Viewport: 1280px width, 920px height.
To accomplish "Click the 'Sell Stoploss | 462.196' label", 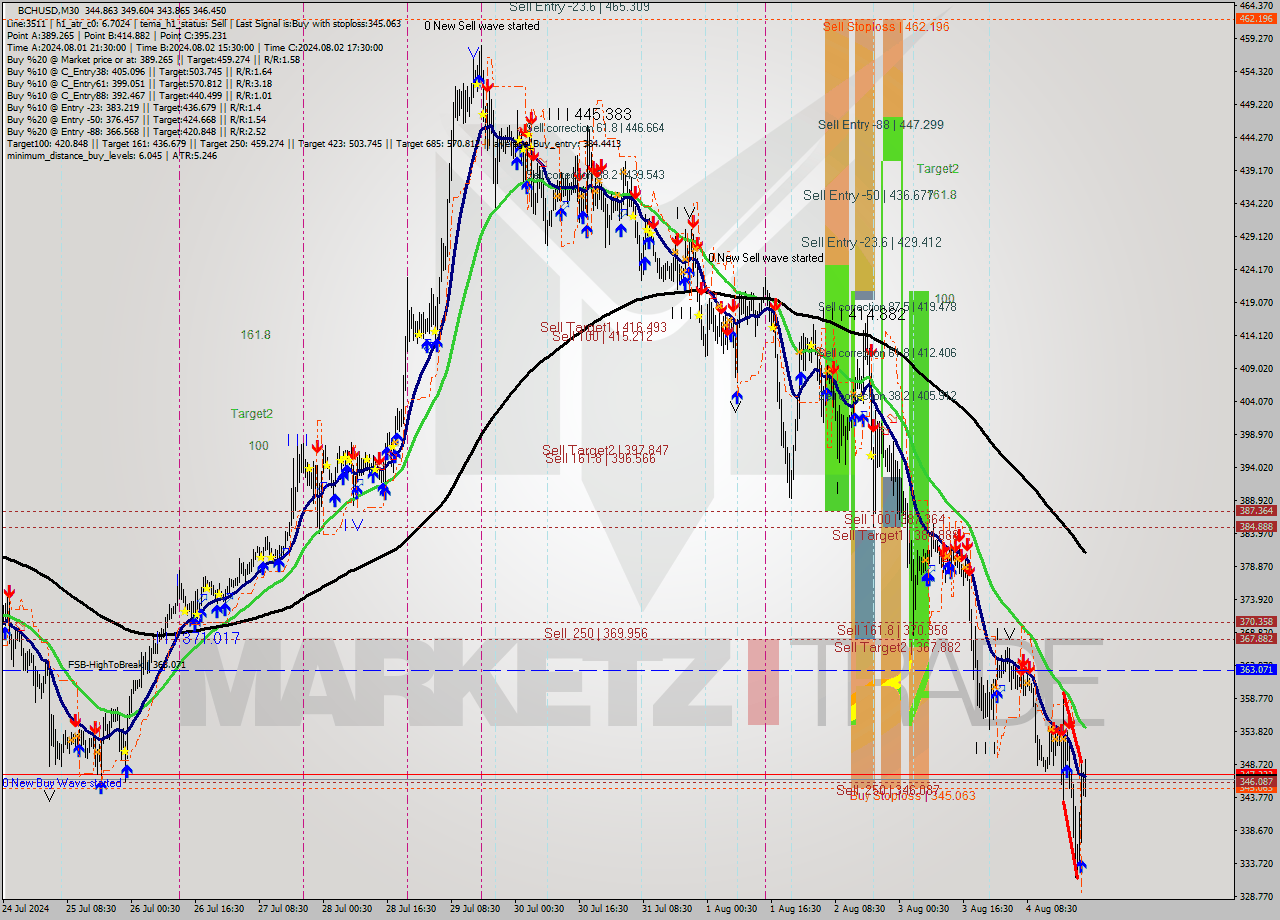I will [886, 27].
